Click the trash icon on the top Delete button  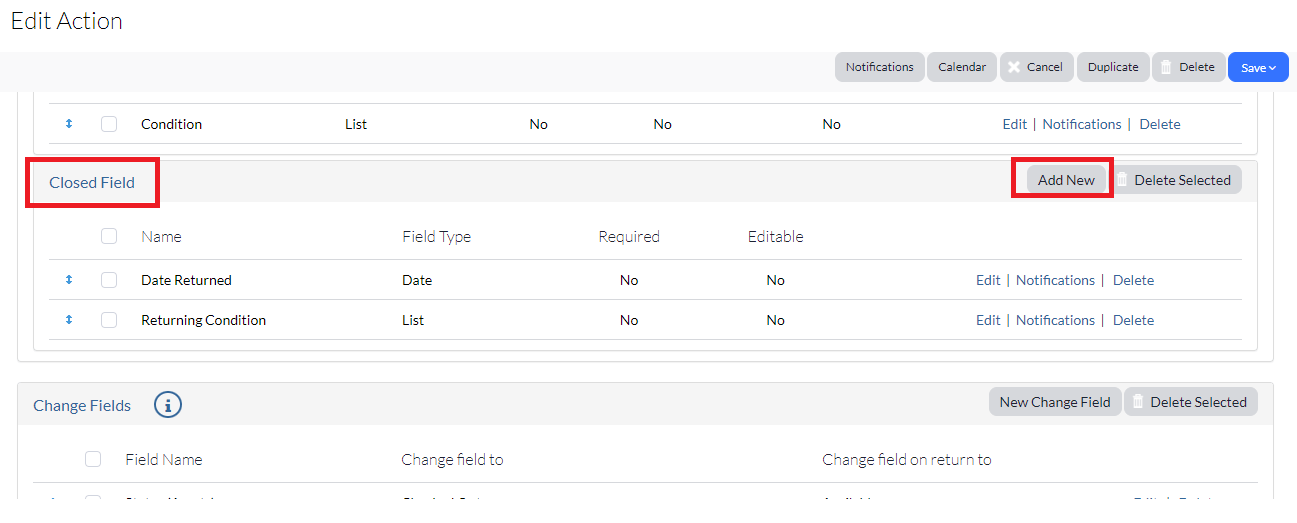coord(1165,67)
